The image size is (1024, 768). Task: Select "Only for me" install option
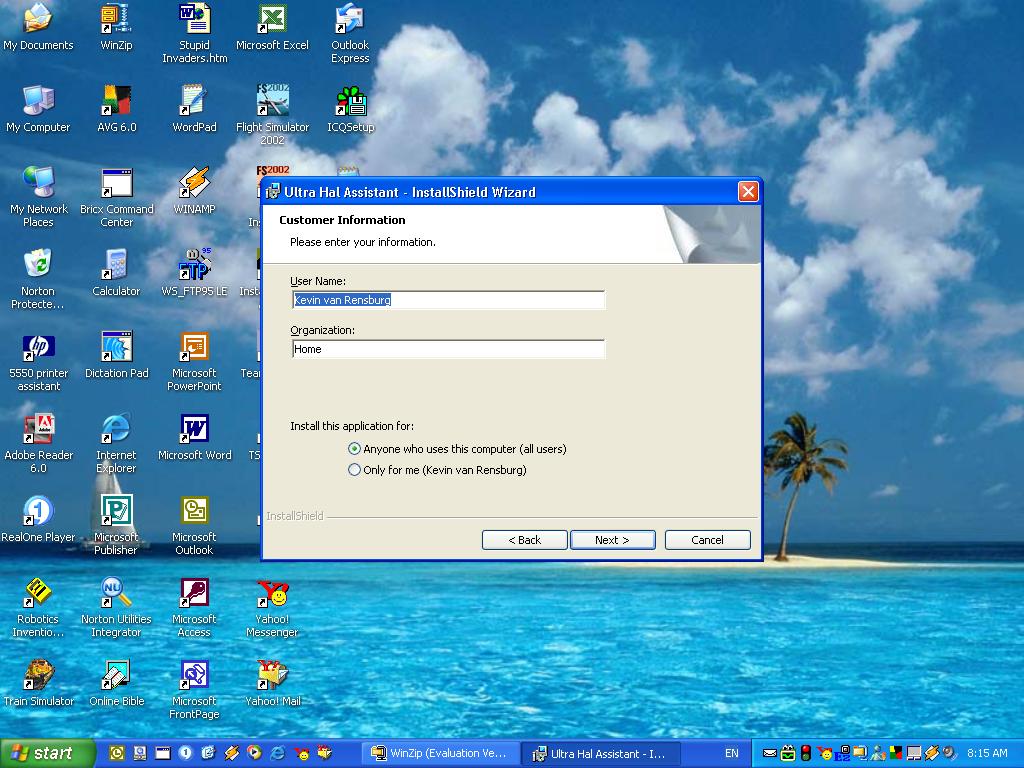click(354, 470)
